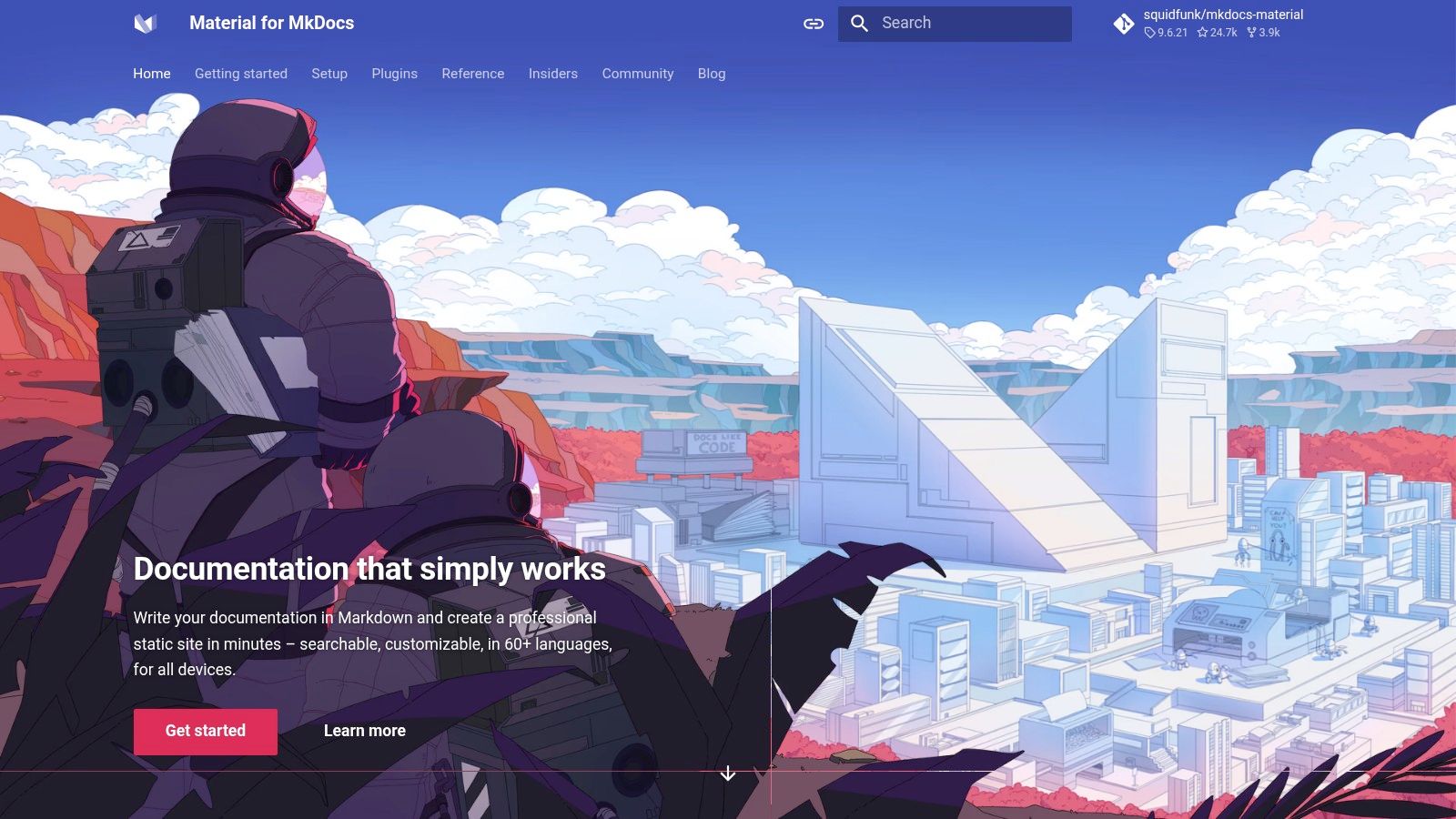
Task: Click the 3.9k forks indicator
Action: (1264, 33)
